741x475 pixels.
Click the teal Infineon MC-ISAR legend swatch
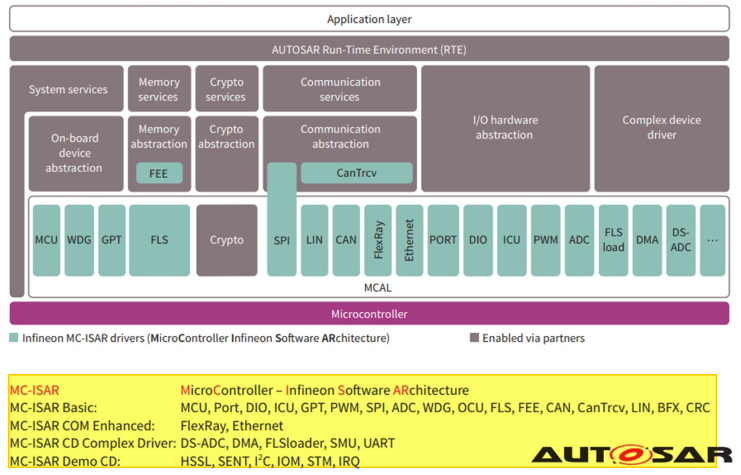14,337
